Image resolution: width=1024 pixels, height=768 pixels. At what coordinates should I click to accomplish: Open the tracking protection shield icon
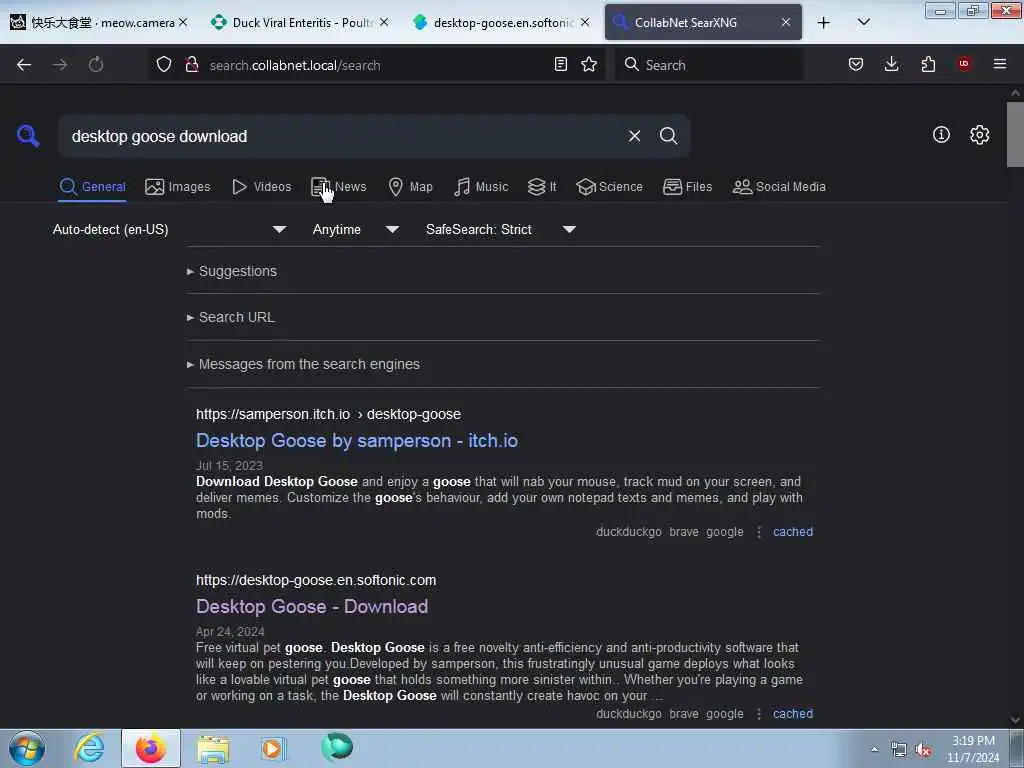click(164, 65)
